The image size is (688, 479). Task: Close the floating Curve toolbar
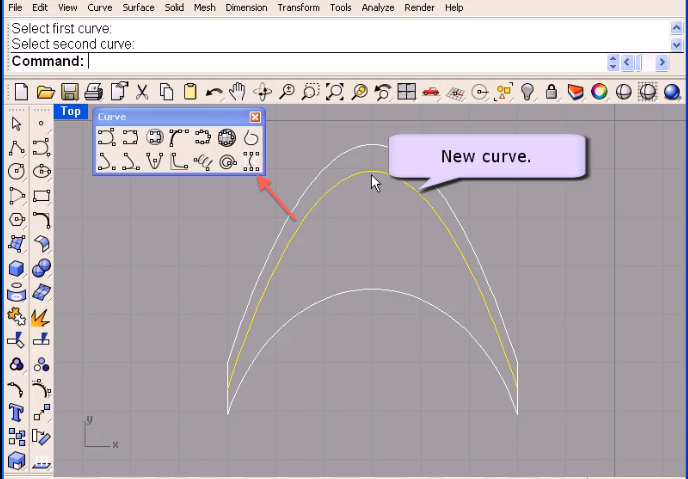click(255, 117)
